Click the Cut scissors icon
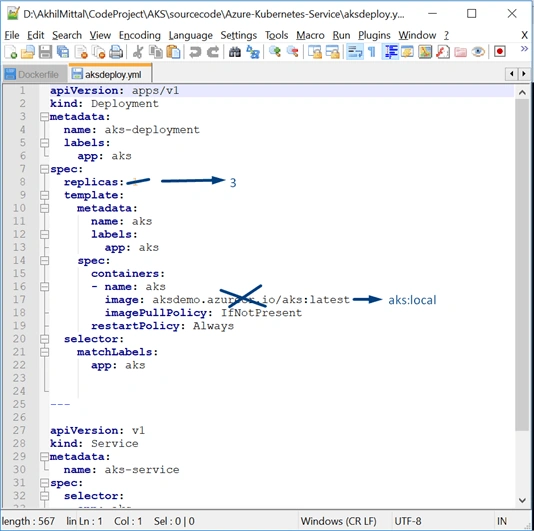The height and width of the screenshot is (531, 534). [138, 52]
